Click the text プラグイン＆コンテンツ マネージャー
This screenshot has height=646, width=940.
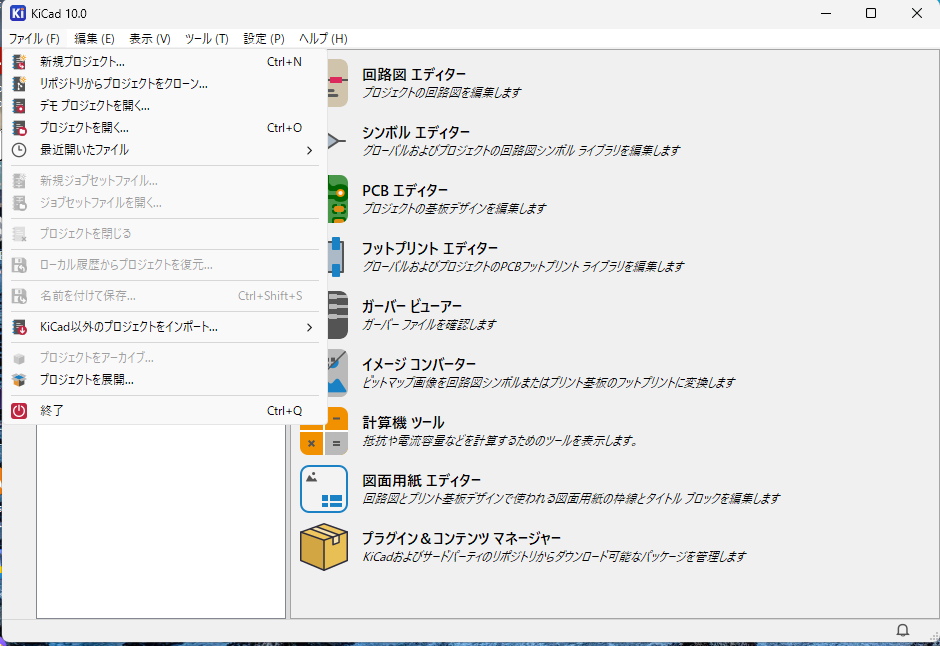point(461,538)
